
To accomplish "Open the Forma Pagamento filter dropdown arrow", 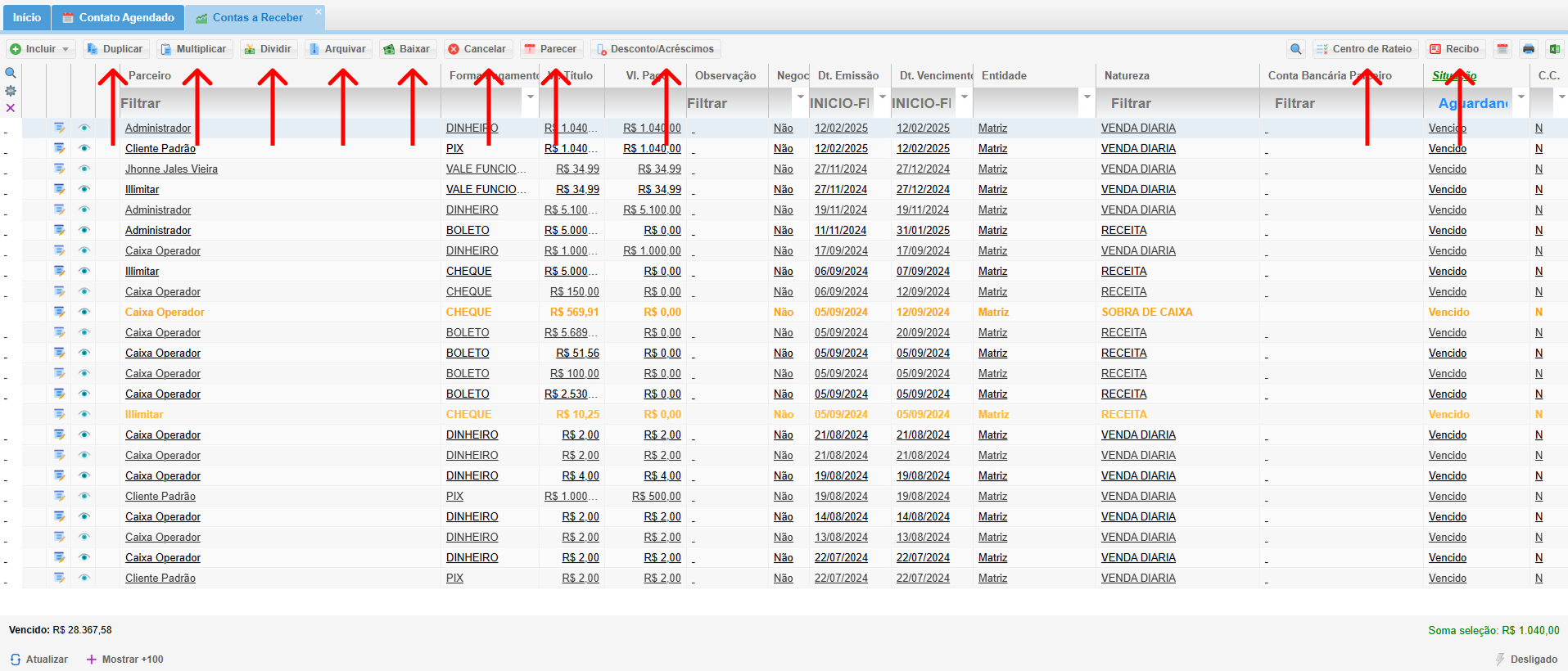I will pos(531,97).
